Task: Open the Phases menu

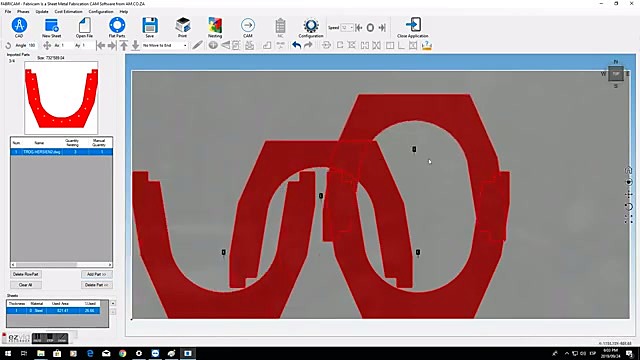Action: 23,11
